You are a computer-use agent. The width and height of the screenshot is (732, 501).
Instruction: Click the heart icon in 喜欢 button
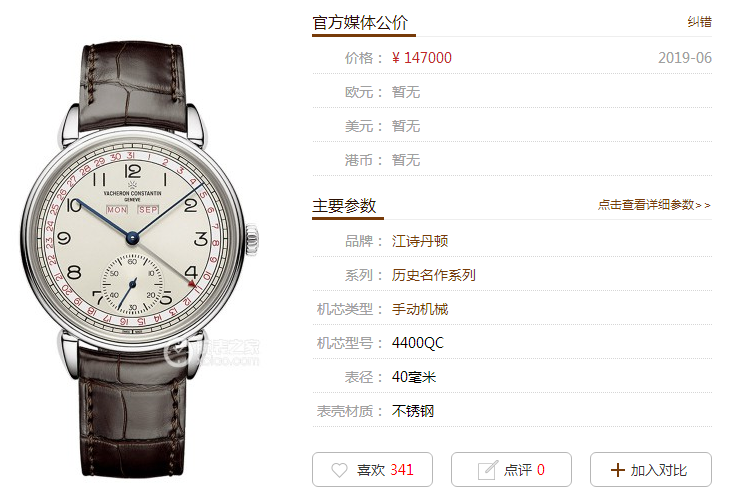click(x=339, y=470)
